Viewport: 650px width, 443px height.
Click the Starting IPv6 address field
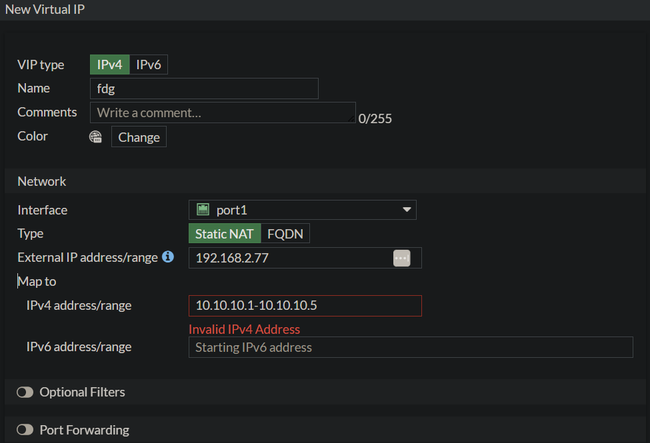pos(410,347)
